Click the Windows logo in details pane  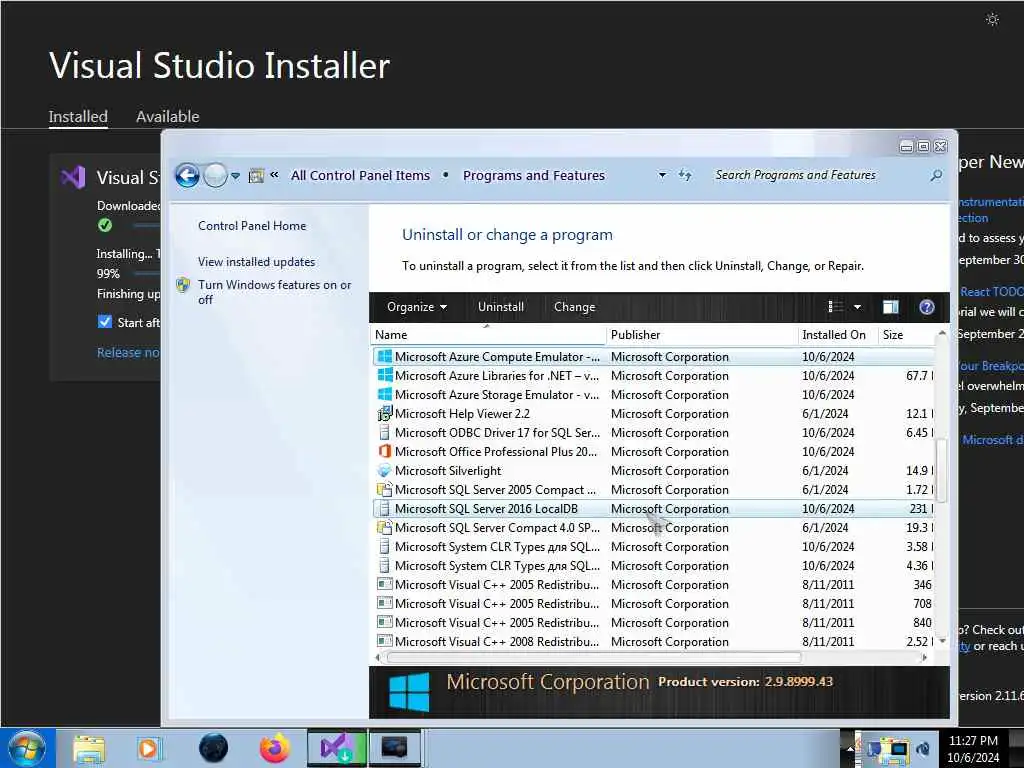coord(409,692)
